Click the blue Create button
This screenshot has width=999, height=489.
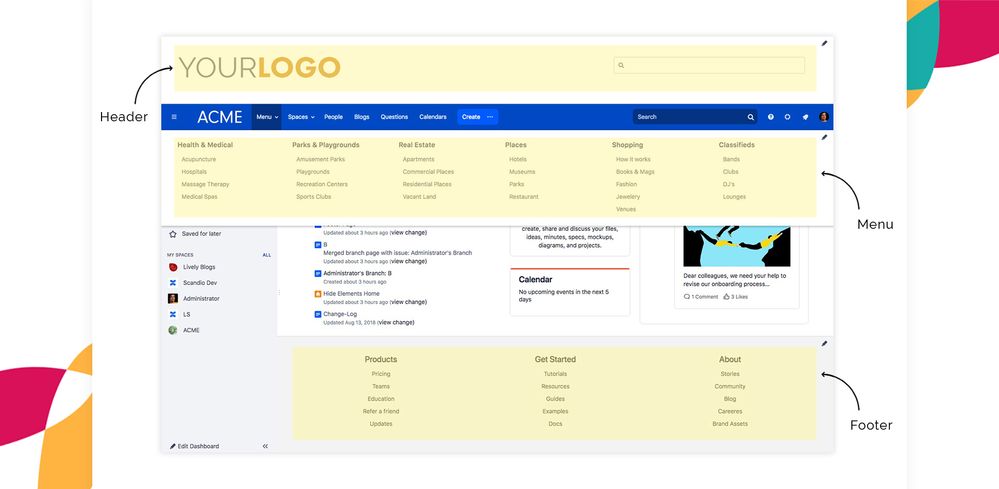(471, 117)
